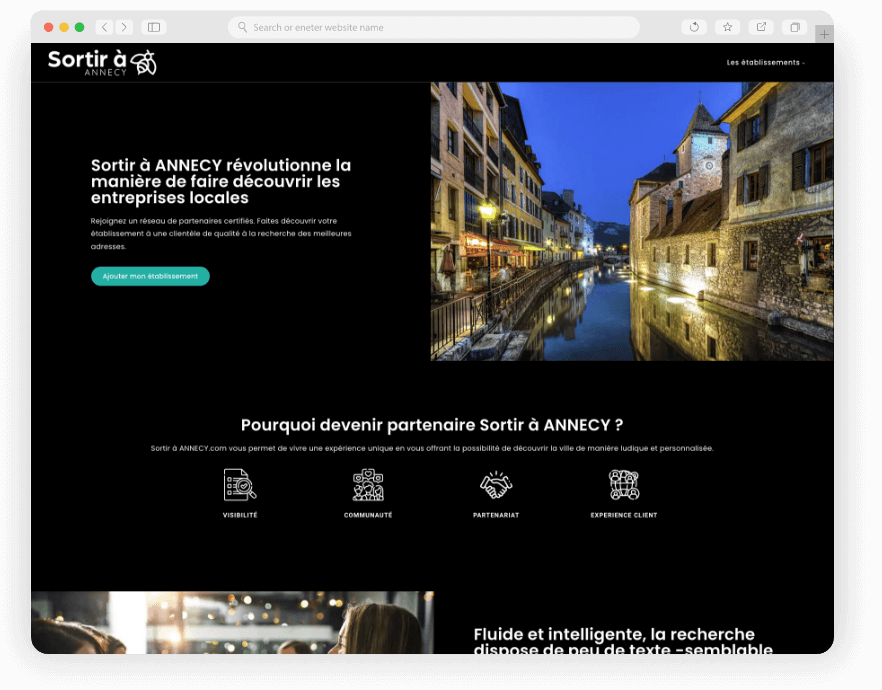Image resolution: width=882 pixels, height=690 pixels.
Task: Go back to the previous page
Action: point(104,27)
